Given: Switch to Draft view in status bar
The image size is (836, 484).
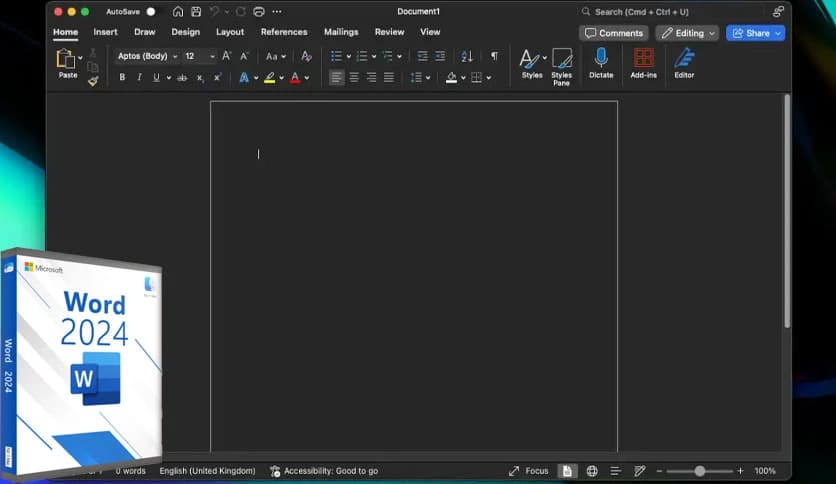Looking at the screenshot, I should click(639, 471).
